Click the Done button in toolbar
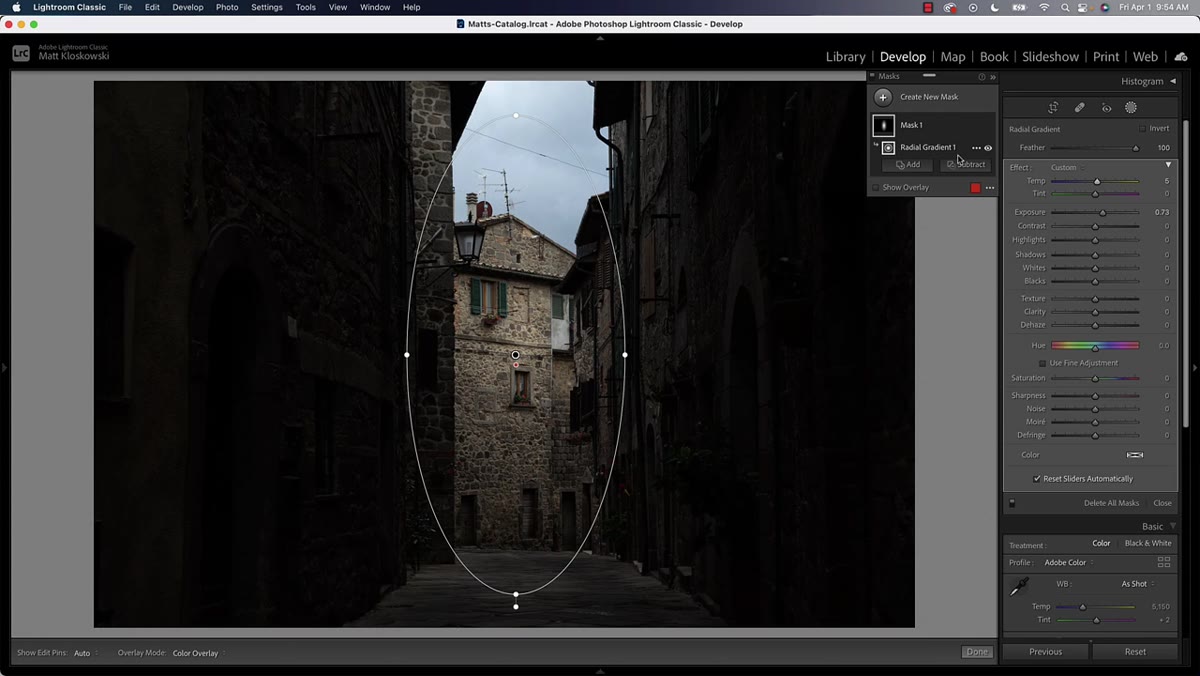The image size is (1200, 676). click(x=977, y=652)
